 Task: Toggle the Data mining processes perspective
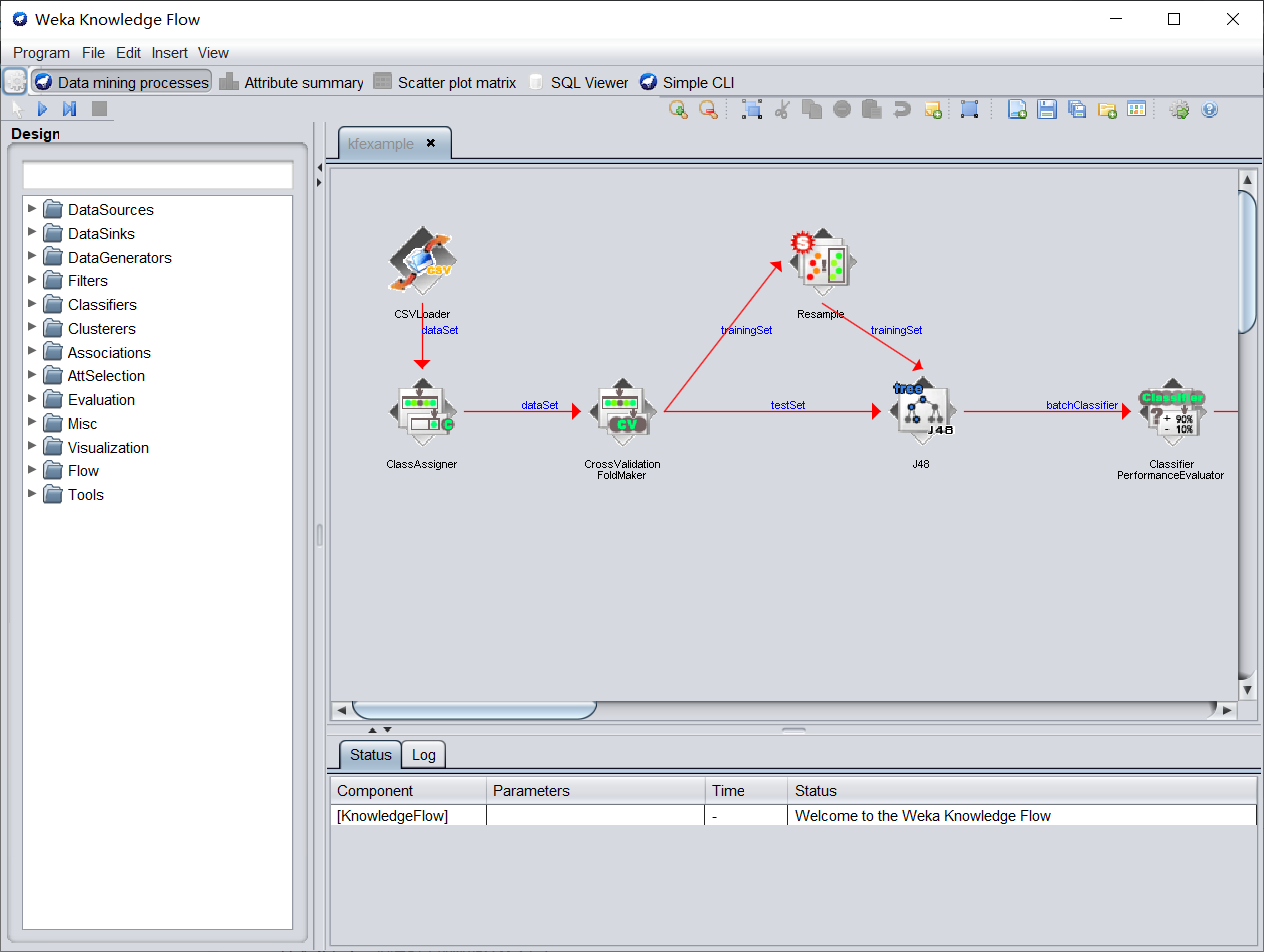[x=121, y=82]
